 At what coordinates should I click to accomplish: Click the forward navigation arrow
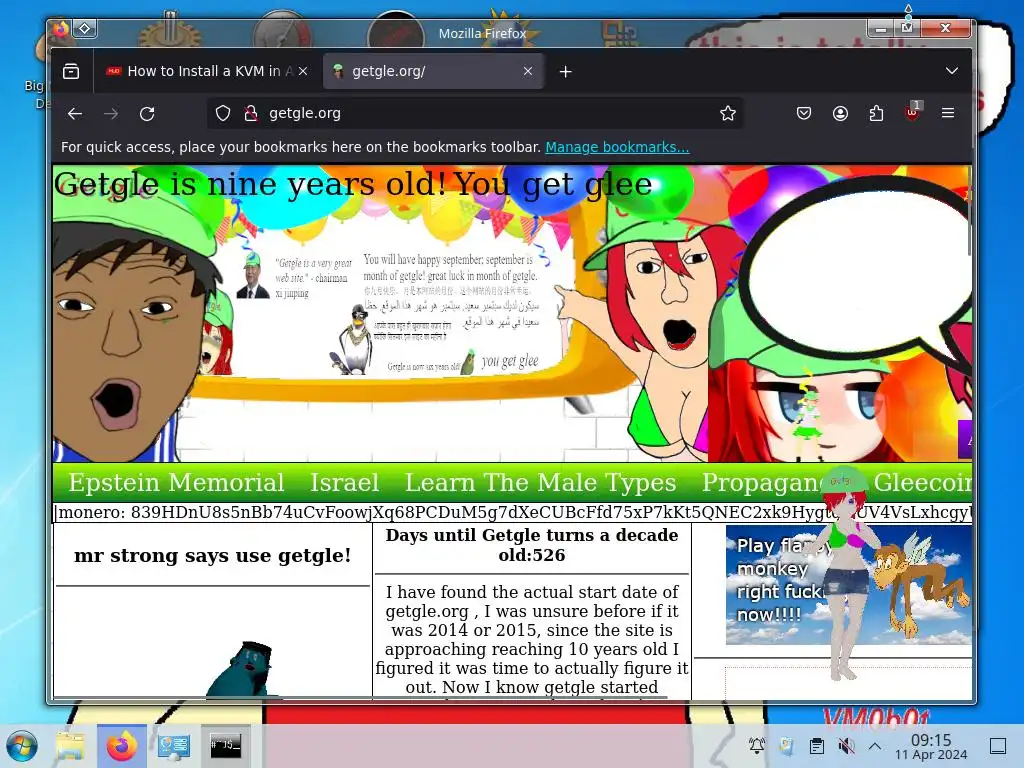[111, 114]
